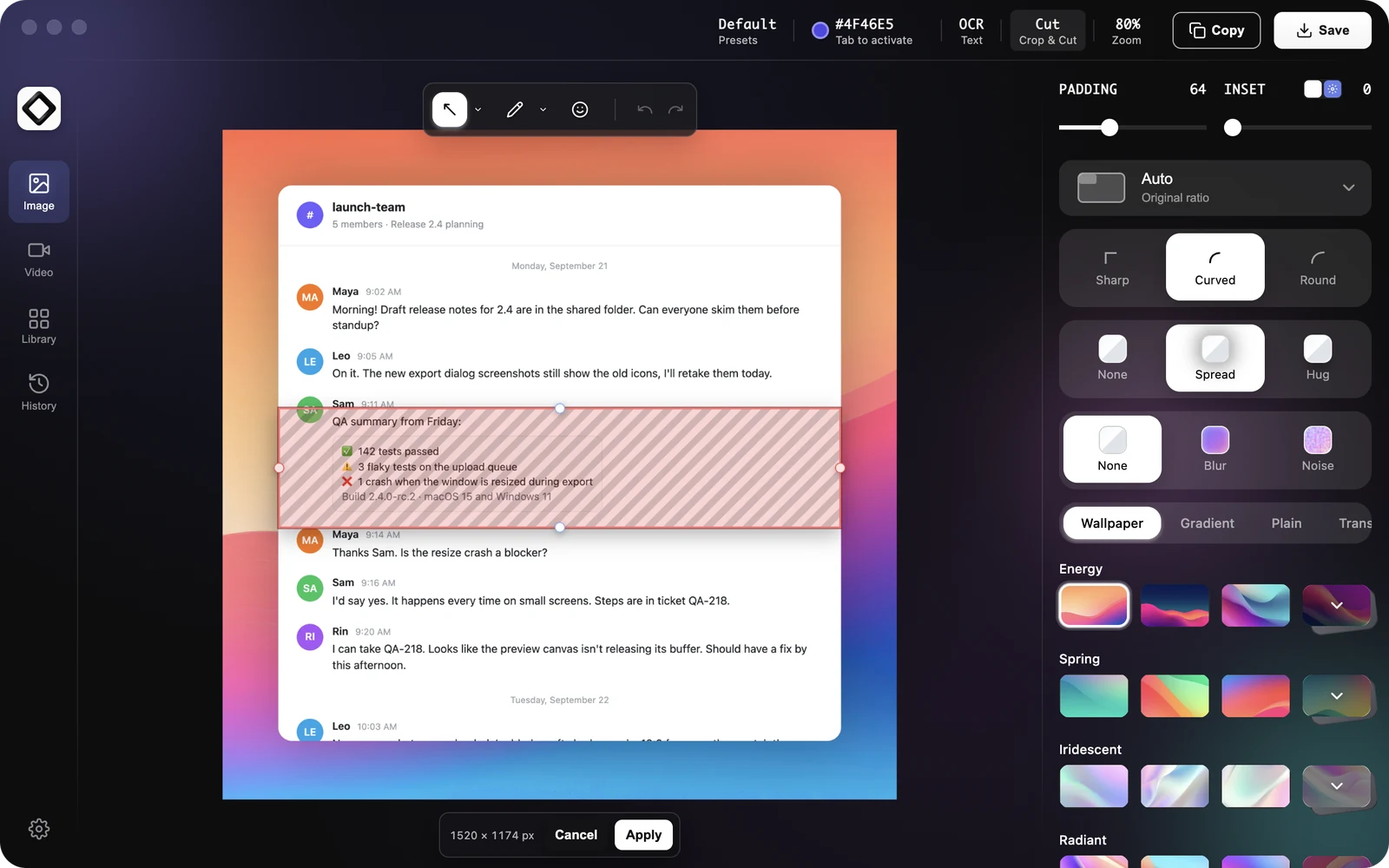Switch to Wallpaper background tab

tap(1112, 523)
